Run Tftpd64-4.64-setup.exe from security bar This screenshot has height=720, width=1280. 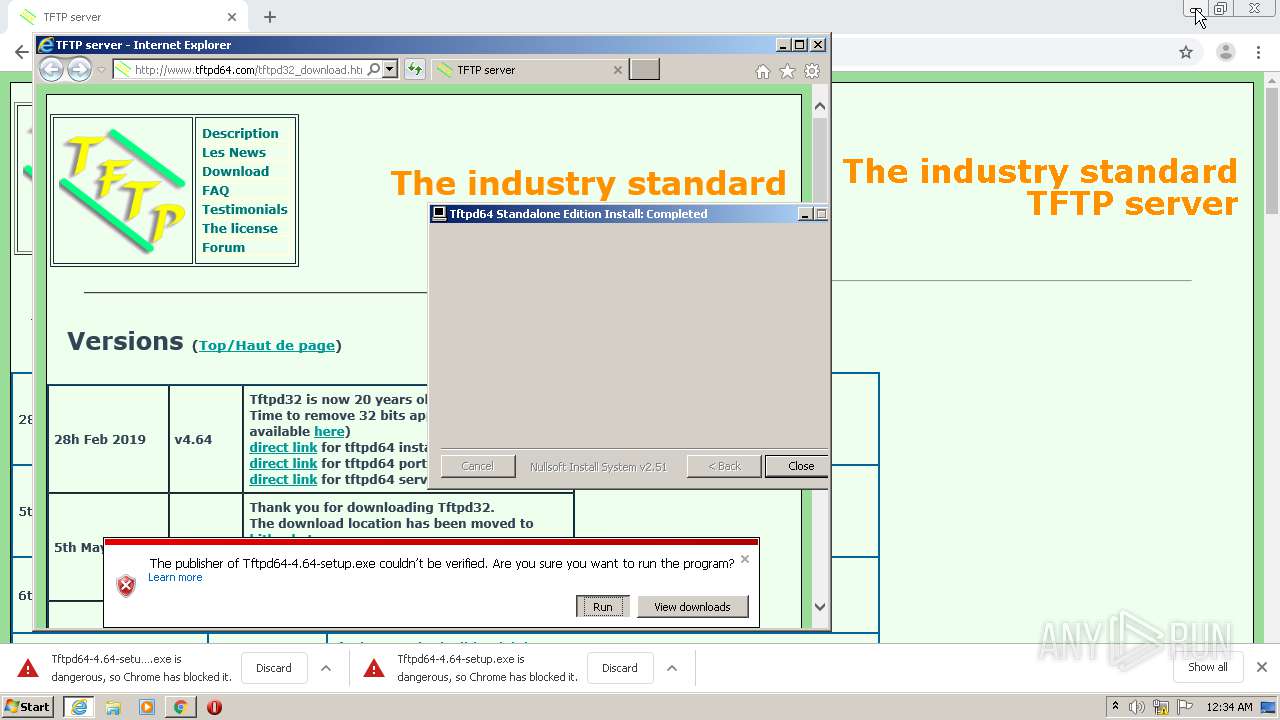(602, 607)
